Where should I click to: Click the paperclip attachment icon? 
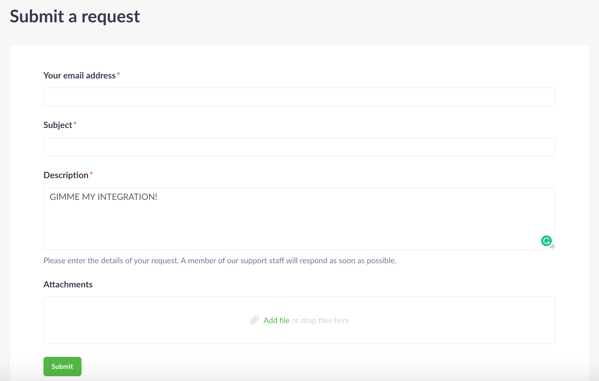[254, 320]
